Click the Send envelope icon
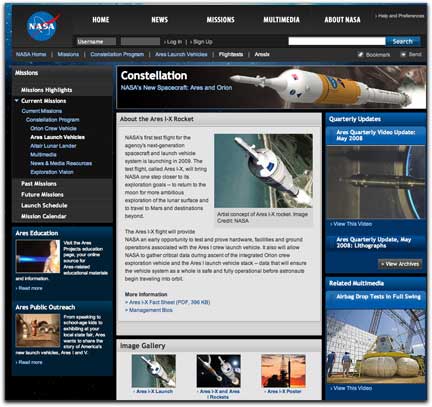This screenshot has width=432, height=407. 403,54
